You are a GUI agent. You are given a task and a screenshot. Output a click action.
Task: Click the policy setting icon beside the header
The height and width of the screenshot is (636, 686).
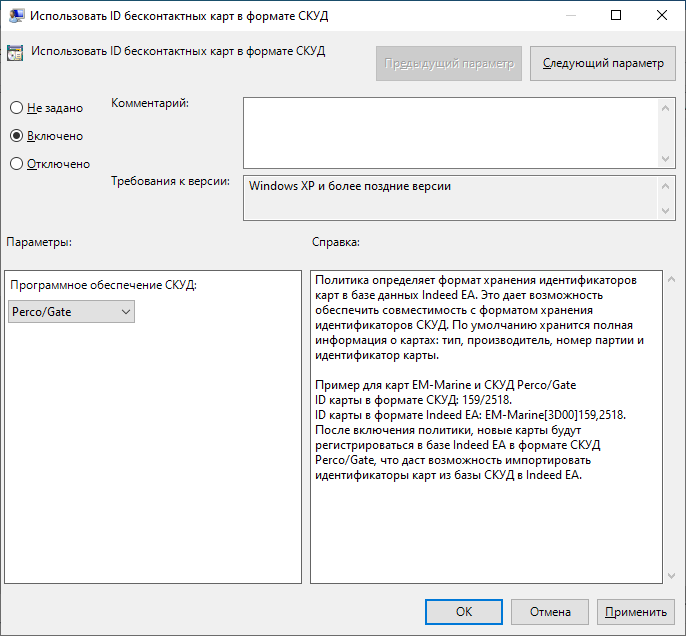[x=15, y=54]
